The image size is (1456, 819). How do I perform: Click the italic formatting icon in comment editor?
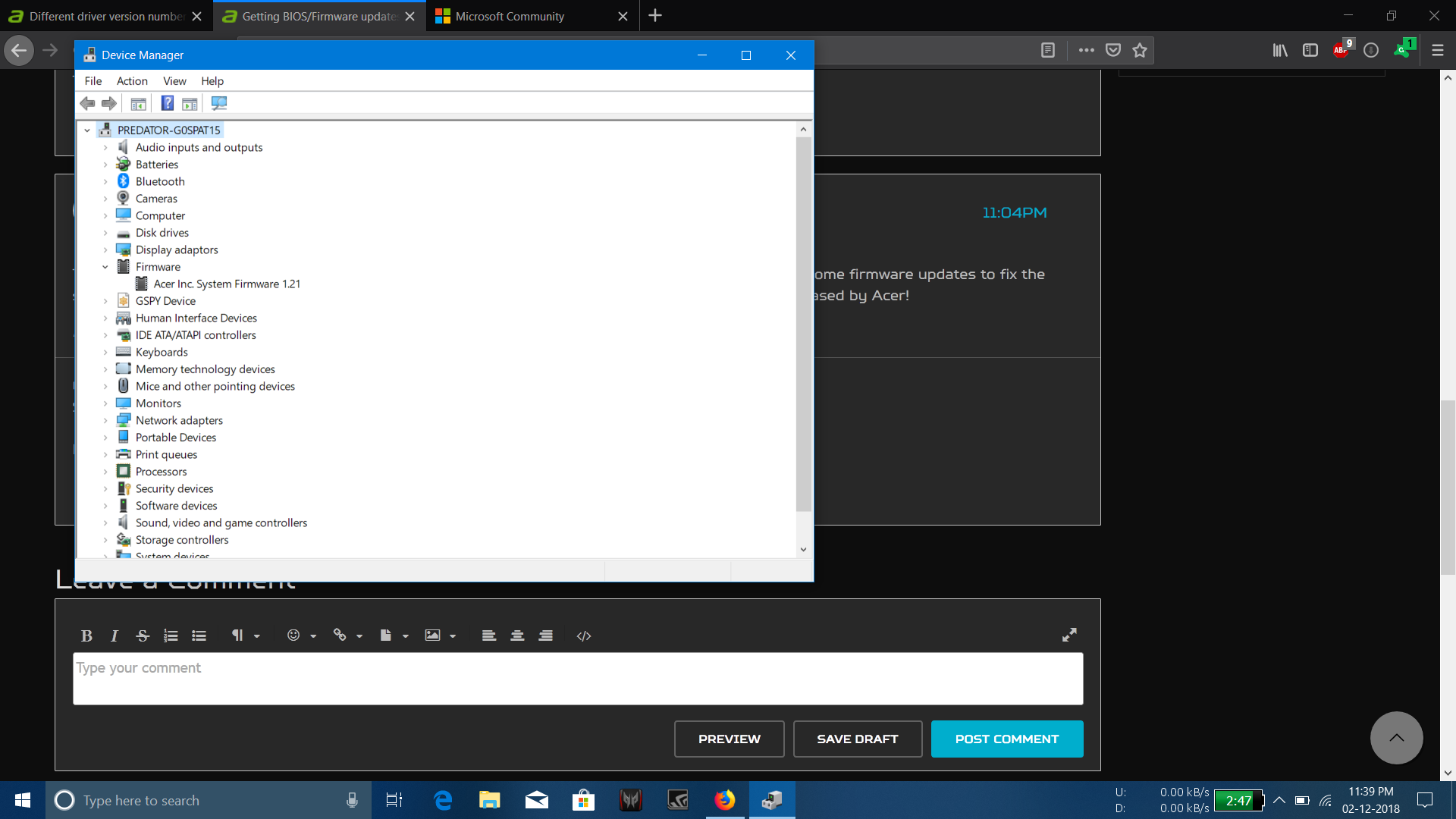(114, 635)
